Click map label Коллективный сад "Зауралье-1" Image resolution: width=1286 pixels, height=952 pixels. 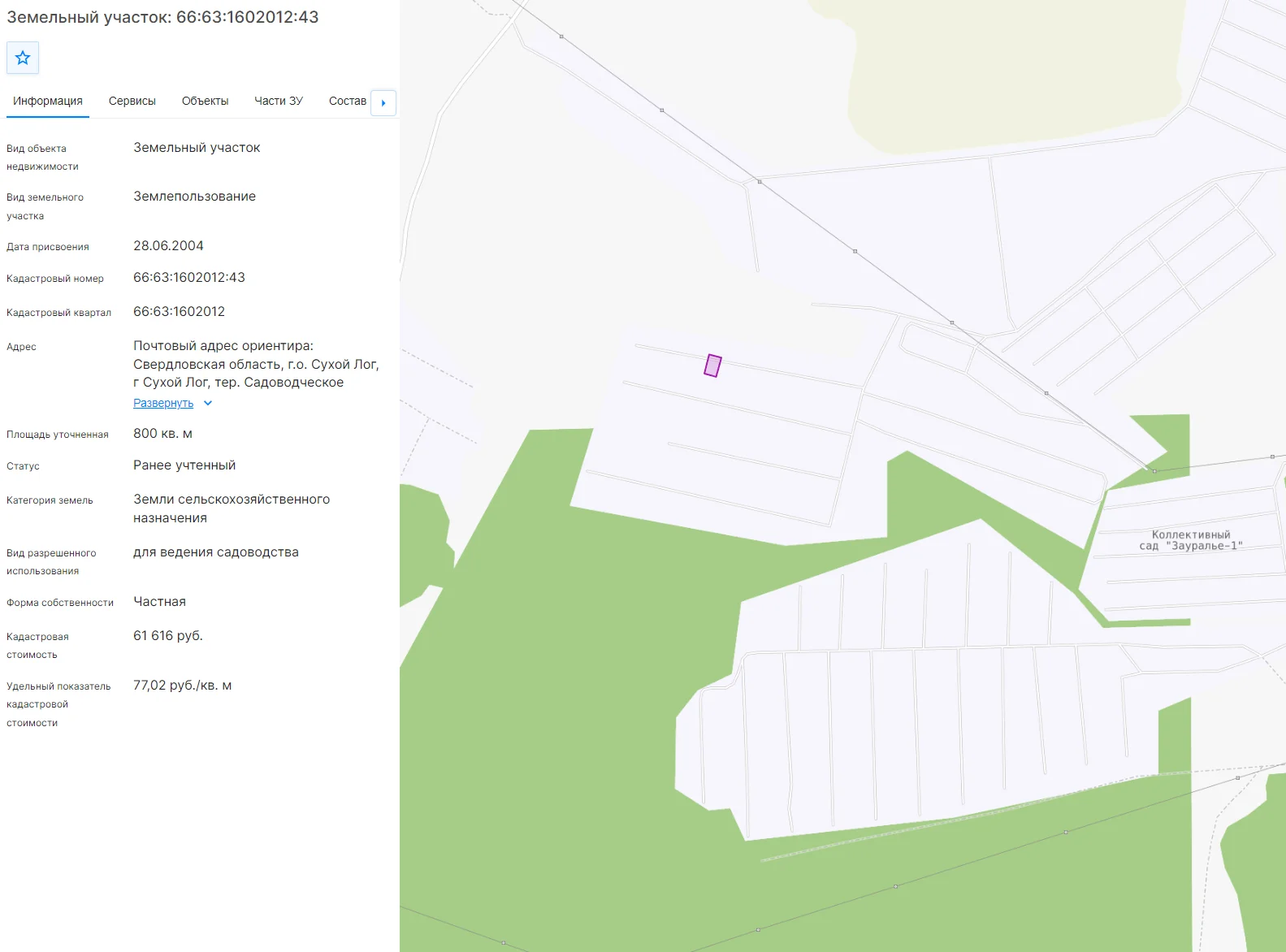(1191, 540)
